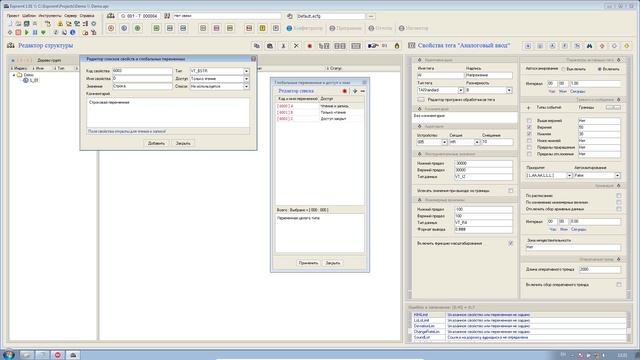Image resolution: width=640 pixels, height=360 pixels.
Task: Click the first icon in tag properties toolbar
Action: [528, 46]
